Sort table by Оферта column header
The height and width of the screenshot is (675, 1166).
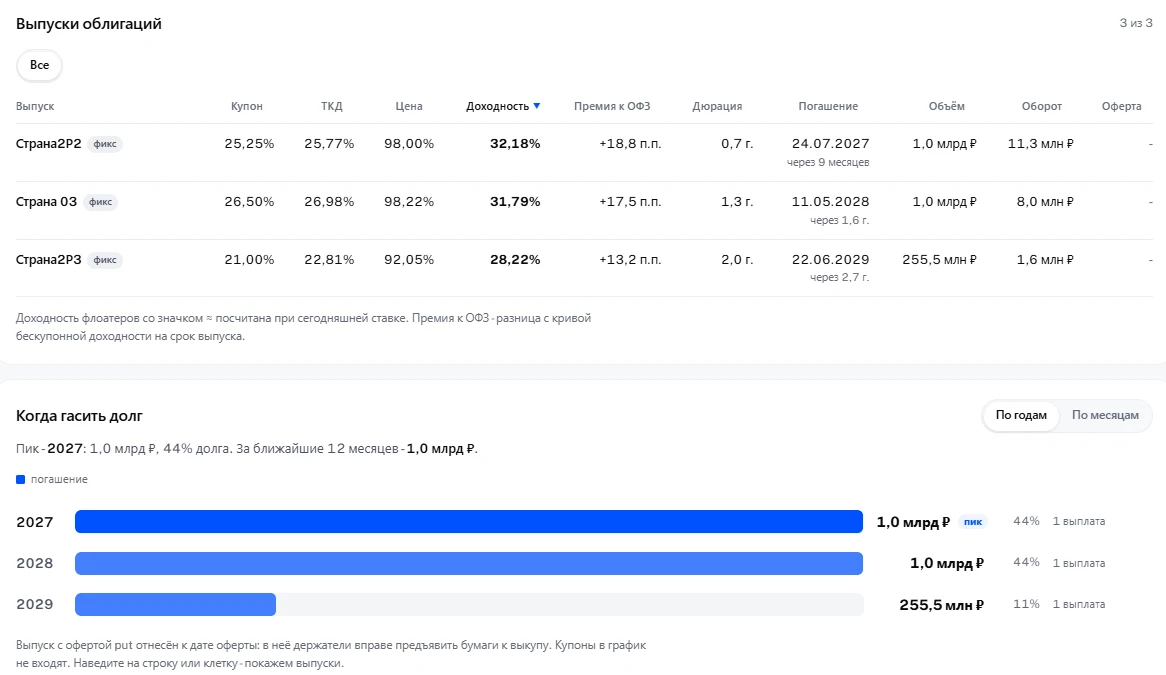coord(1121,106)
